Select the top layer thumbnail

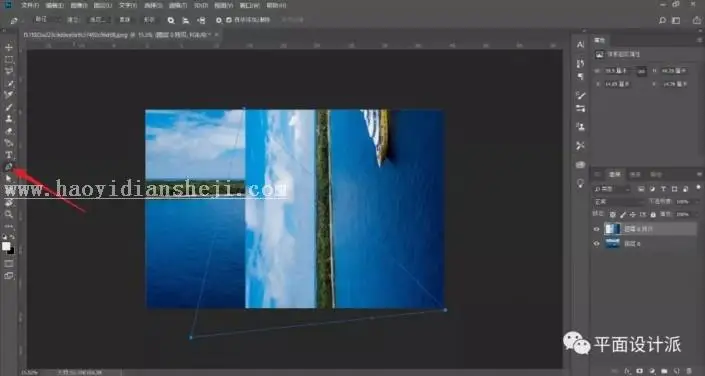pos(612,229)
